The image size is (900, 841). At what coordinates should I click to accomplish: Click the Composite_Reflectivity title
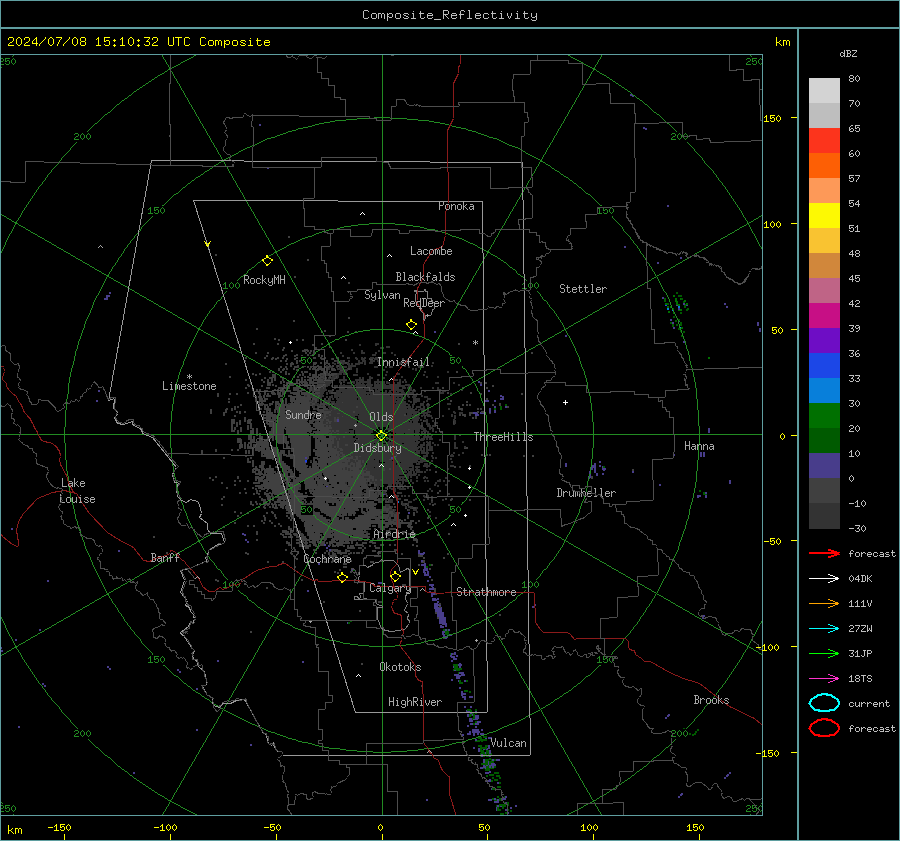(x=450, y=15)
